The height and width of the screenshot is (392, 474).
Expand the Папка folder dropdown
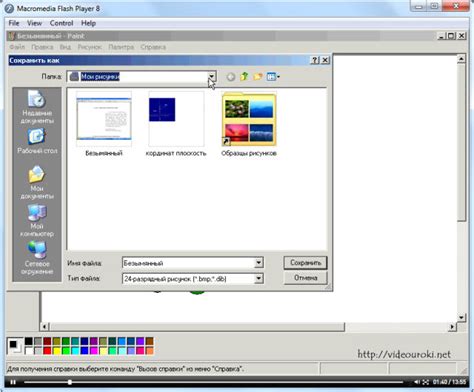[212, 77]
